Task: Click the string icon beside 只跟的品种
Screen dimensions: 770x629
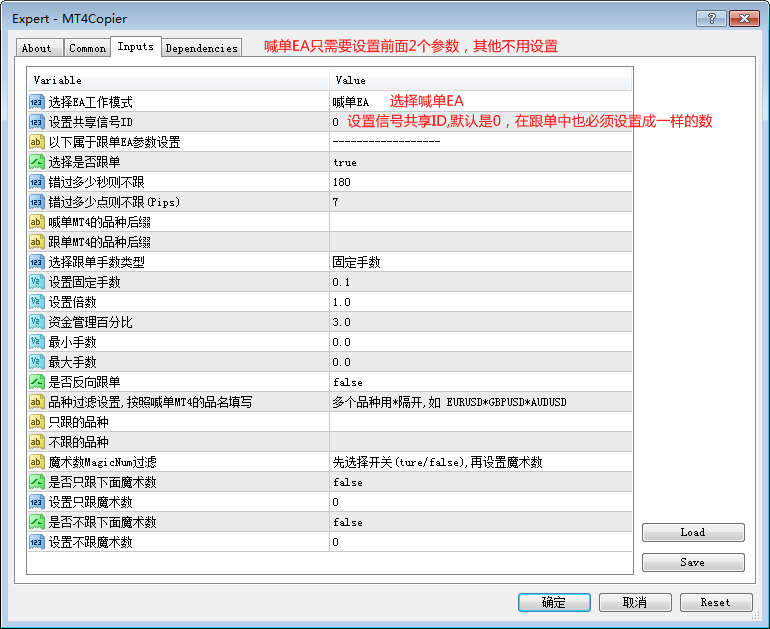Action: click(37, 422)
